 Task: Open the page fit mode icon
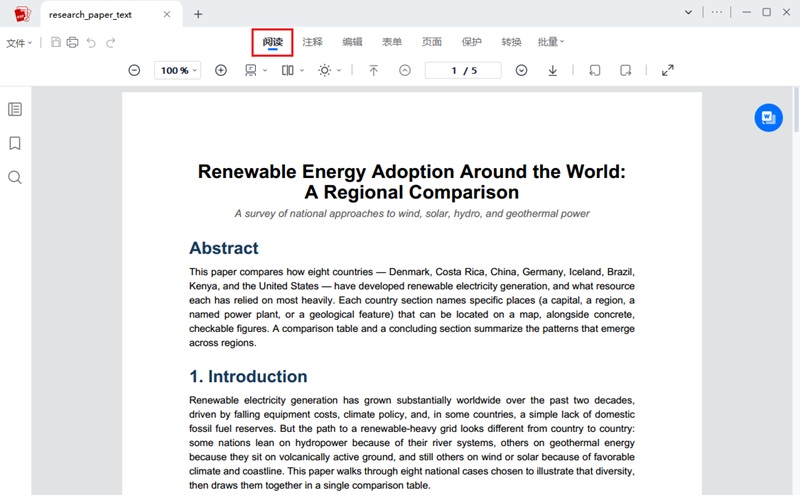(x=251, y=70)
